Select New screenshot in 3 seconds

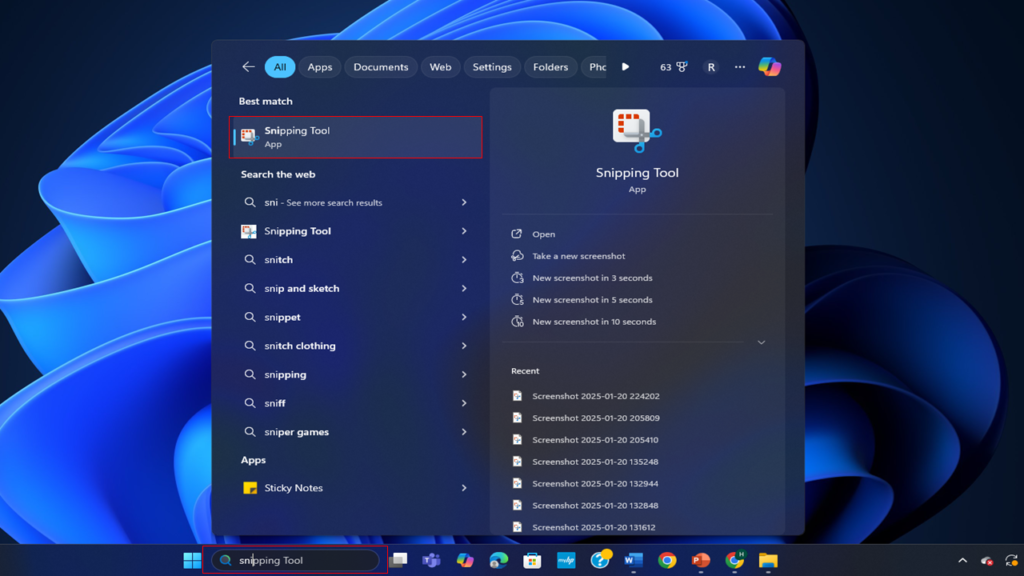click(592, 278)
